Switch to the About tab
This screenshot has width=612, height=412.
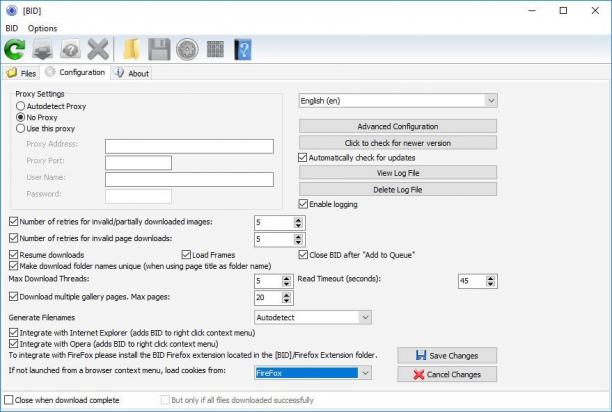coord(132,73)
